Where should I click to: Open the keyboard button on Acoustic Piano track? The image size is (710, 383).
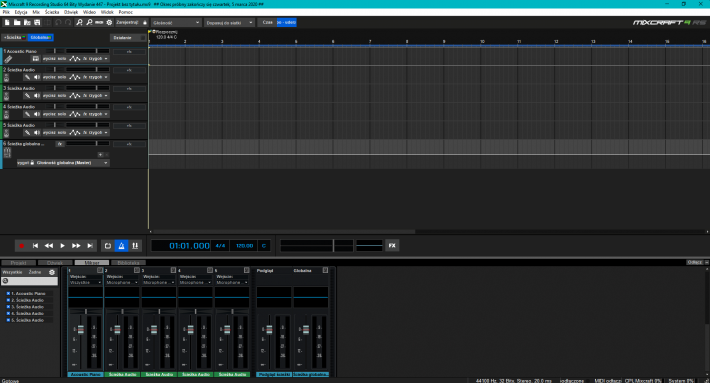36,59
